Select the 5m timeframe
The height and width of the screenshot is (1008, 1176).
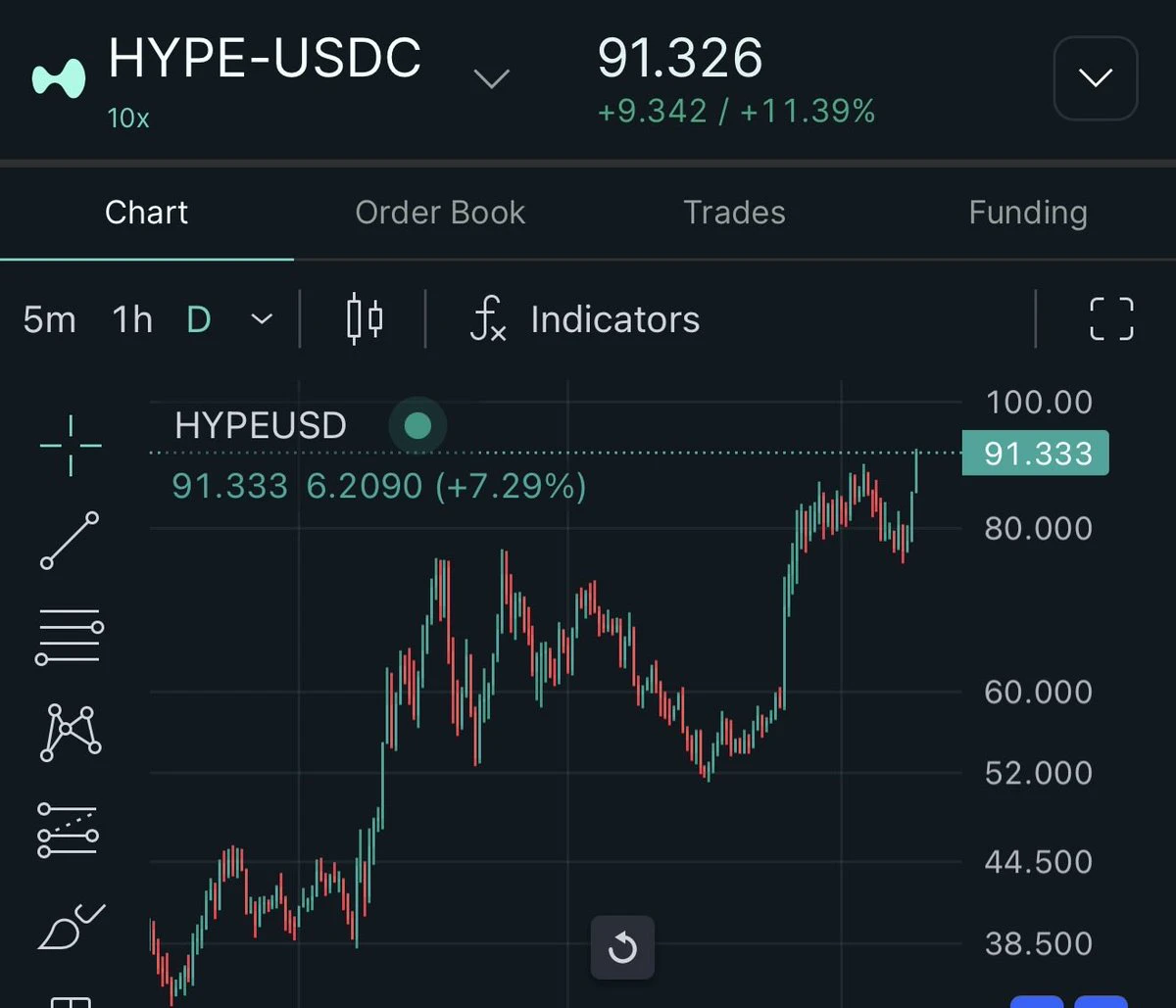click(49, 319)
